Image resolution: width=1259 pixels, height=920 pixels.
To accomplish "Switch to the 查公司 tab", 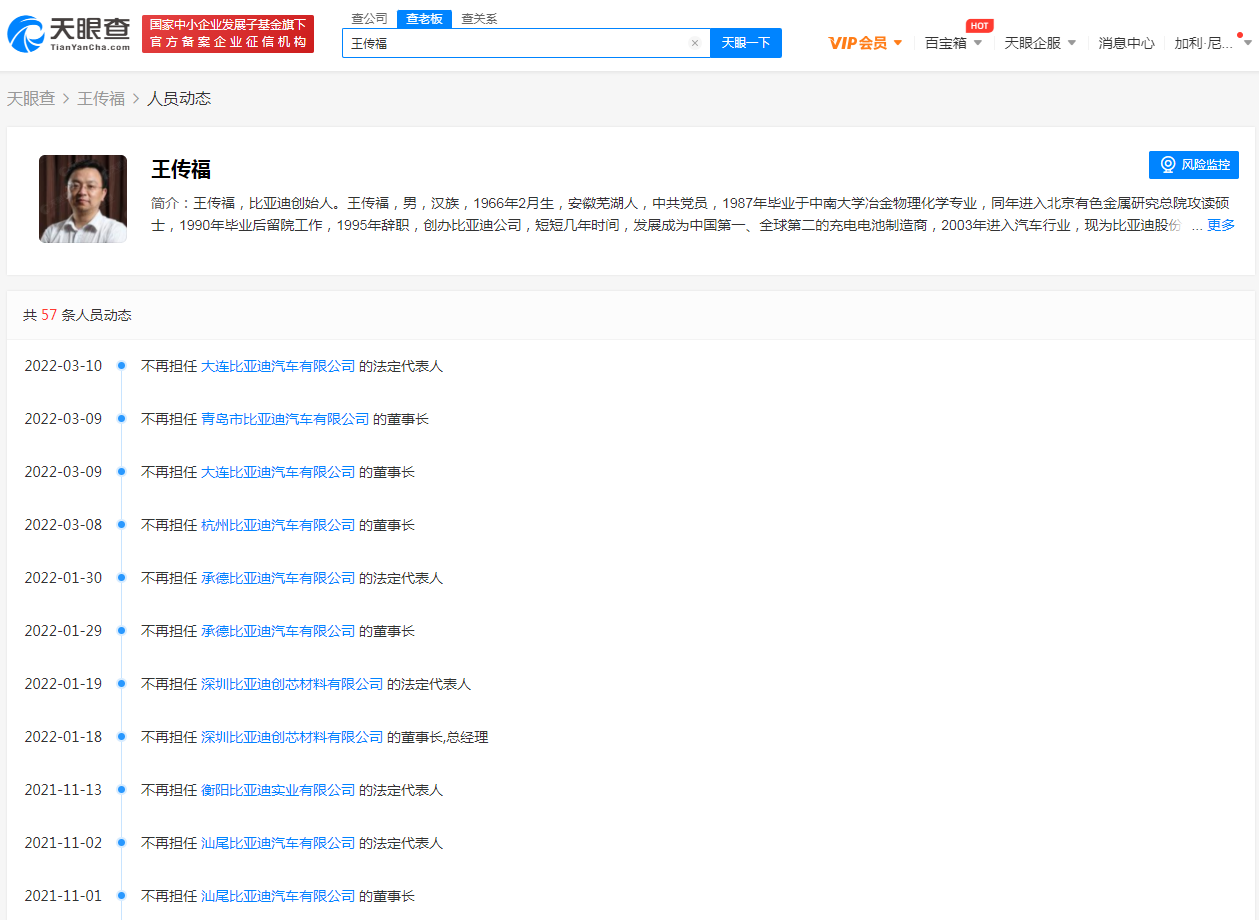I will click(369, 18).
